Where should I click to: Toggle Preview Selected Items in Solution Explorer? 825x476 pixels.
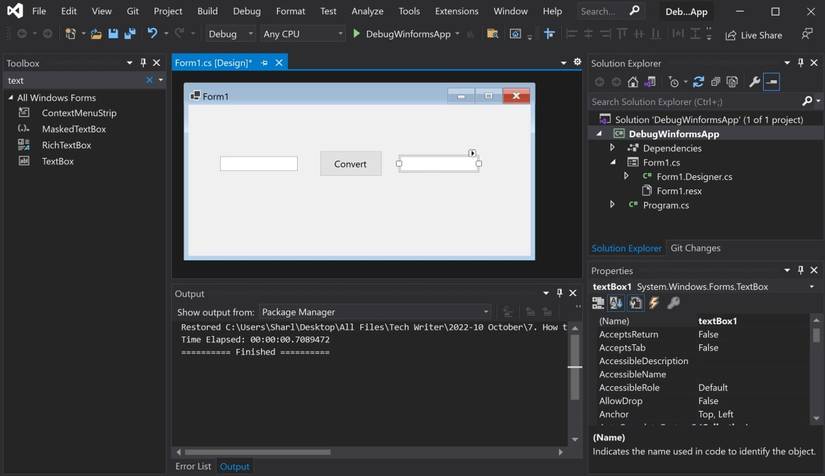coord(772,82)
